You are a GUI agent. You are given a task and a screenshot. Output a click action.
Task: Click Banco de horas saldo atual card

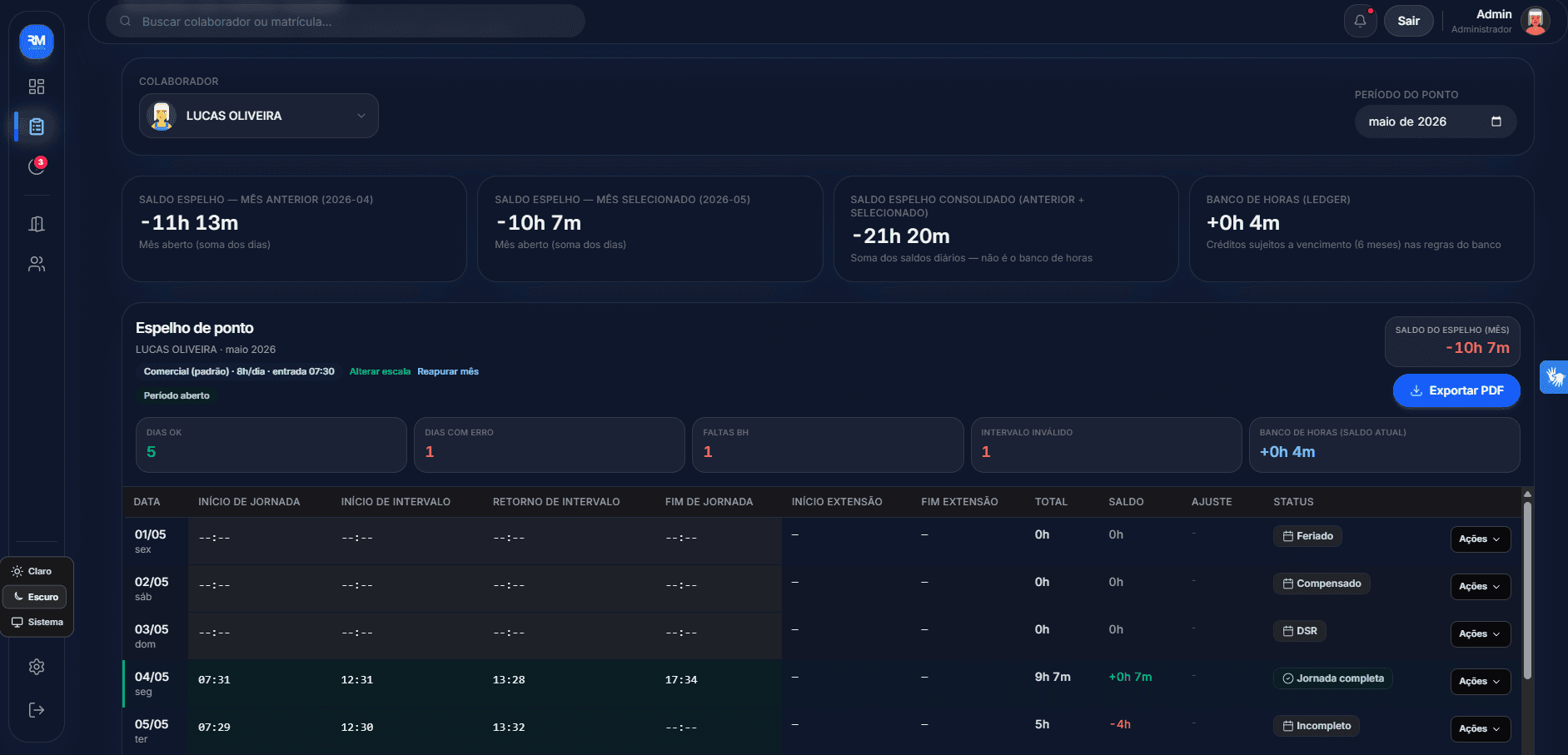coord(1385,445)
